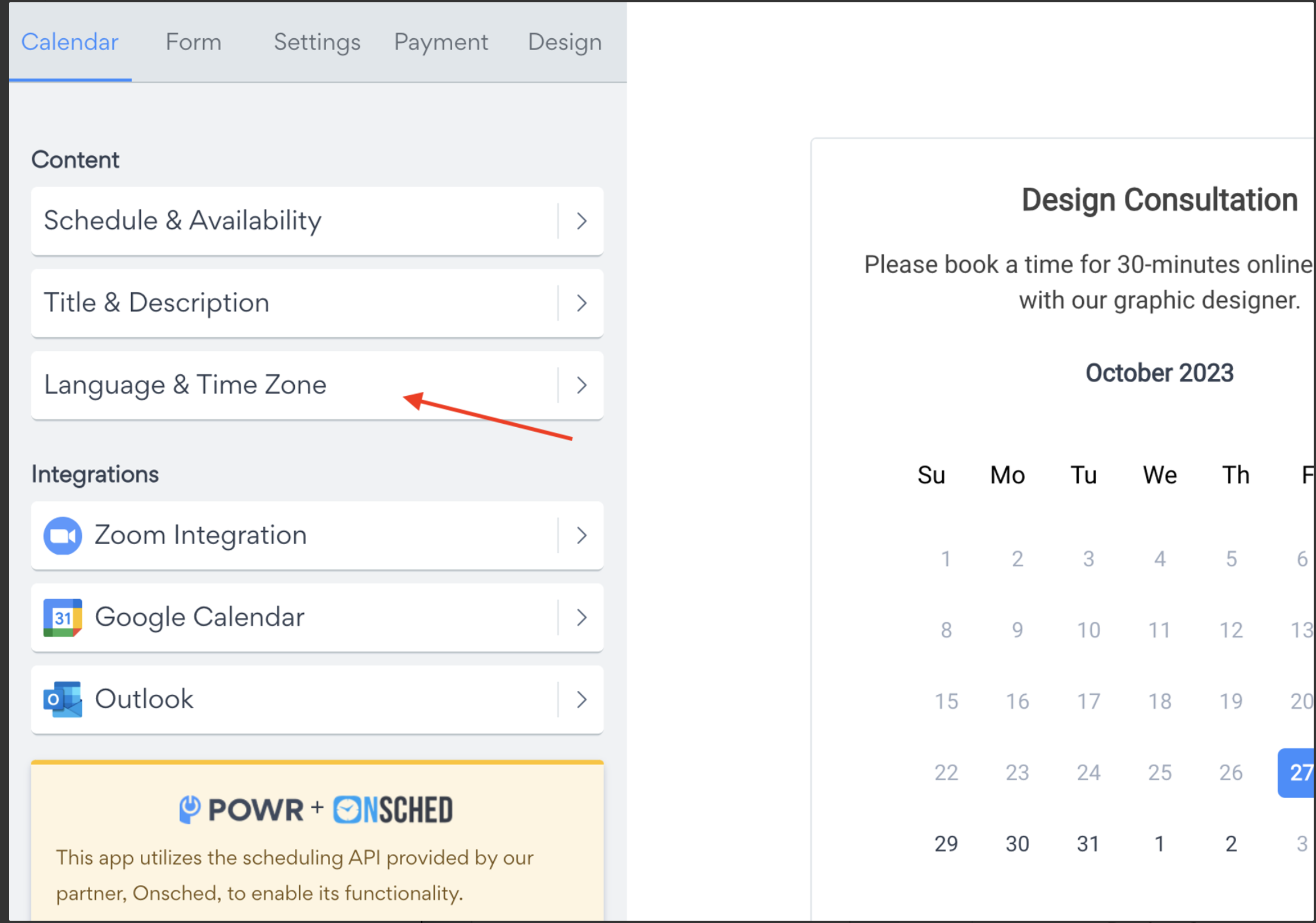Open the Design tab
Screen dimensions: 1316x923
564,42
